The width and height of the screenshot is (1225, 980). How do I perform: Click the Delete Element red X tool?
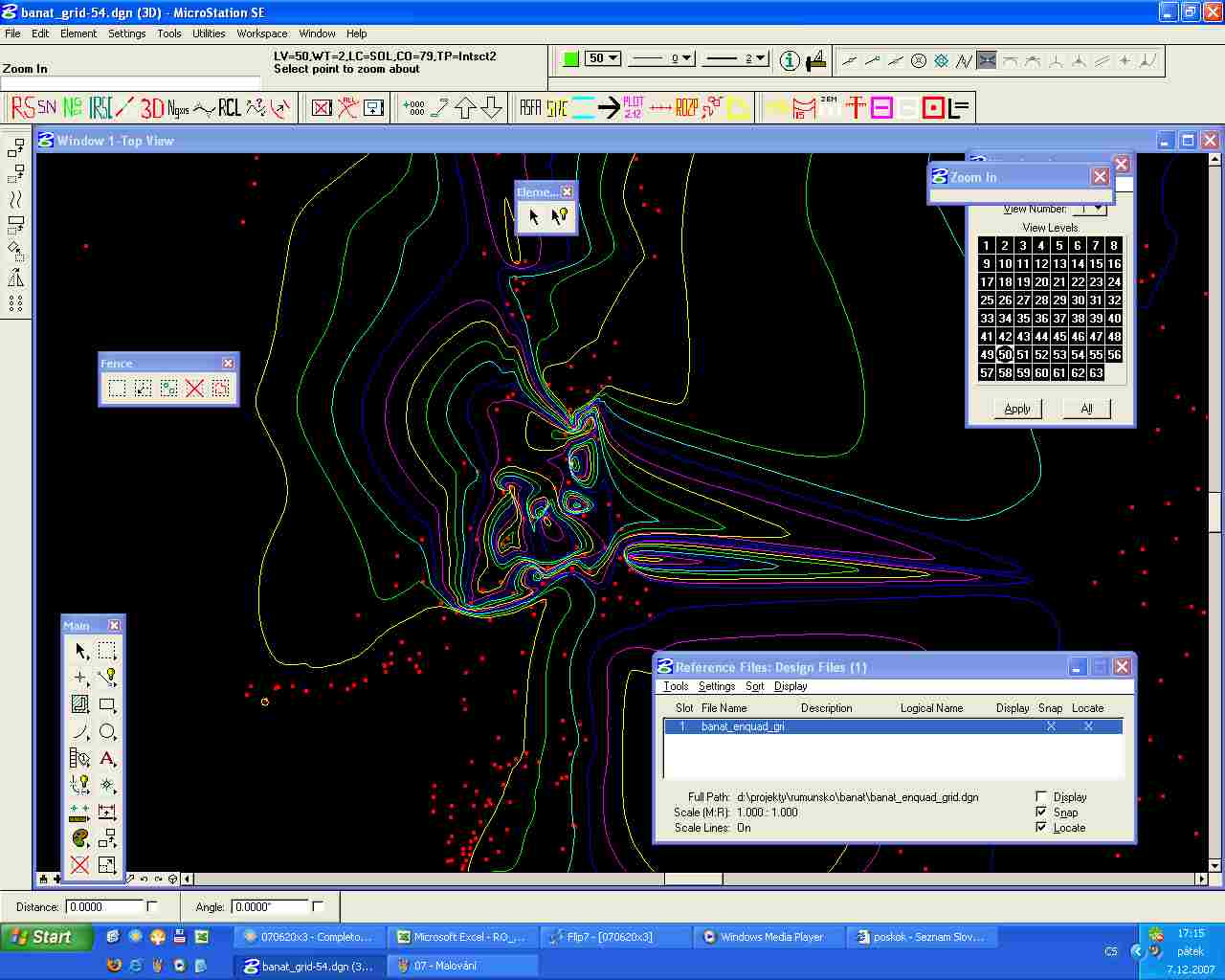coord(79,865)
